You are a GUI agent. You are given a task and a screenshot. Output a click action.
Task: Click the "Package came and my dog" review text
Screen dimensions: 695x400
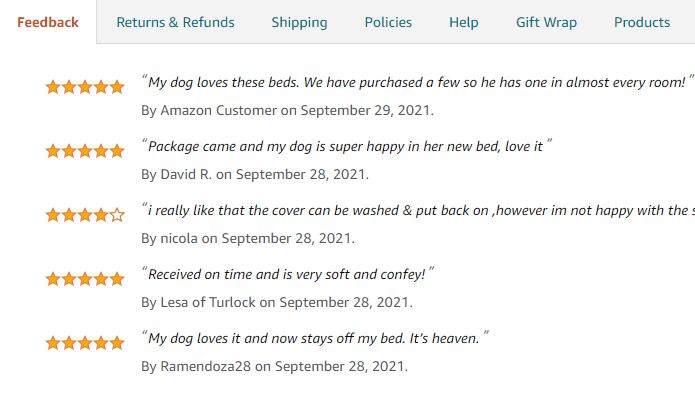346,146
